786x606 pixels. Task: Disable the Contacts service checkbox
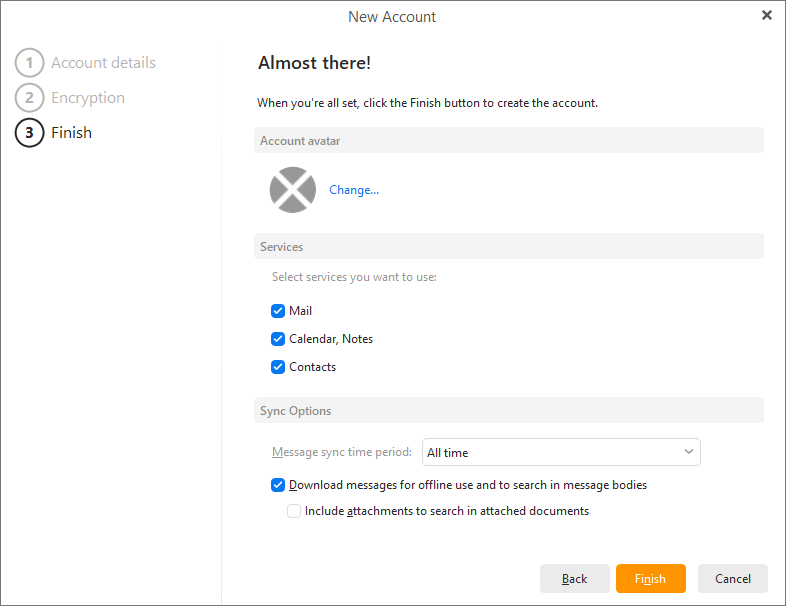(x=278, y=367)
